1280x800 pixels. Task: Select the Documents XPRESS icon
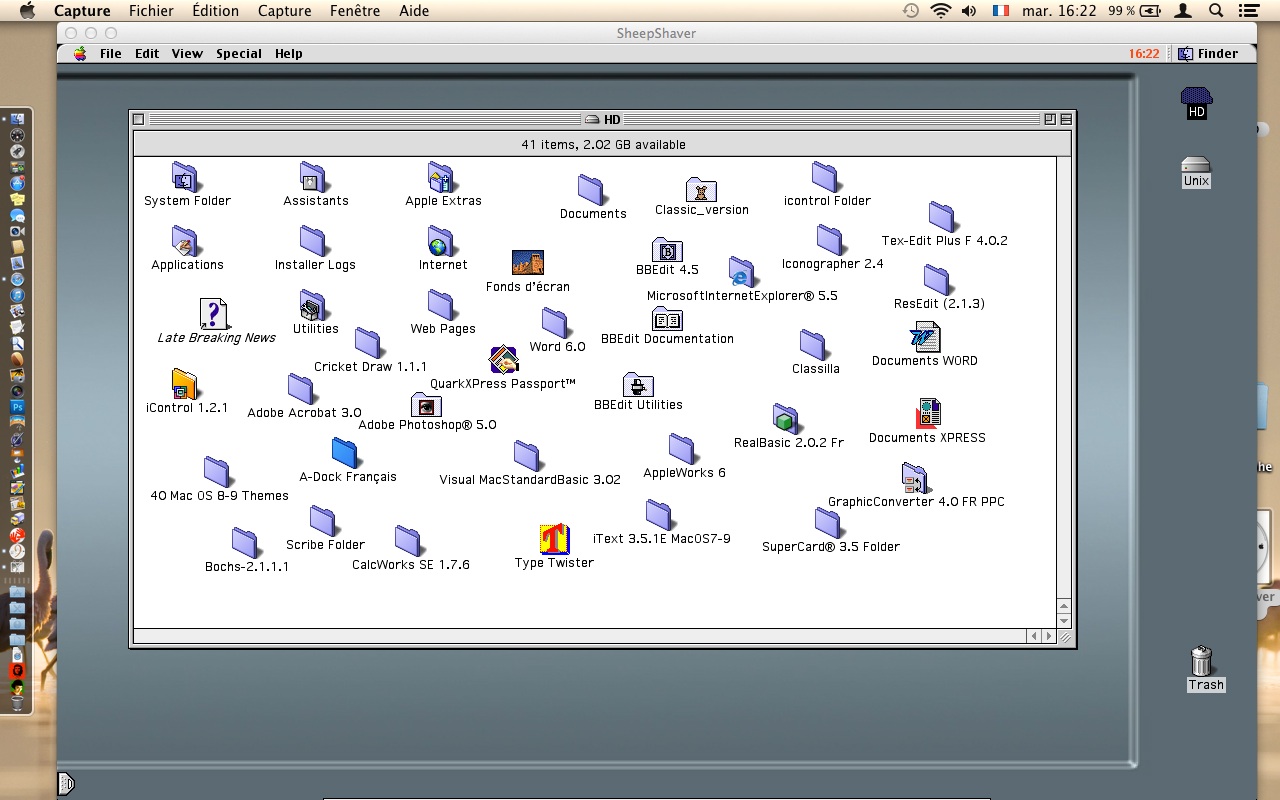928,414
